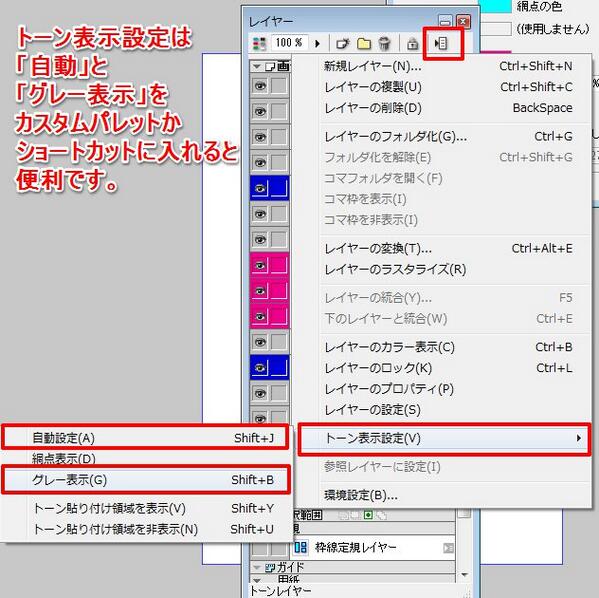This screenshot has height=598, width=599.
Task: Click the layer list scrollbar down arrow
Action: 464,575
